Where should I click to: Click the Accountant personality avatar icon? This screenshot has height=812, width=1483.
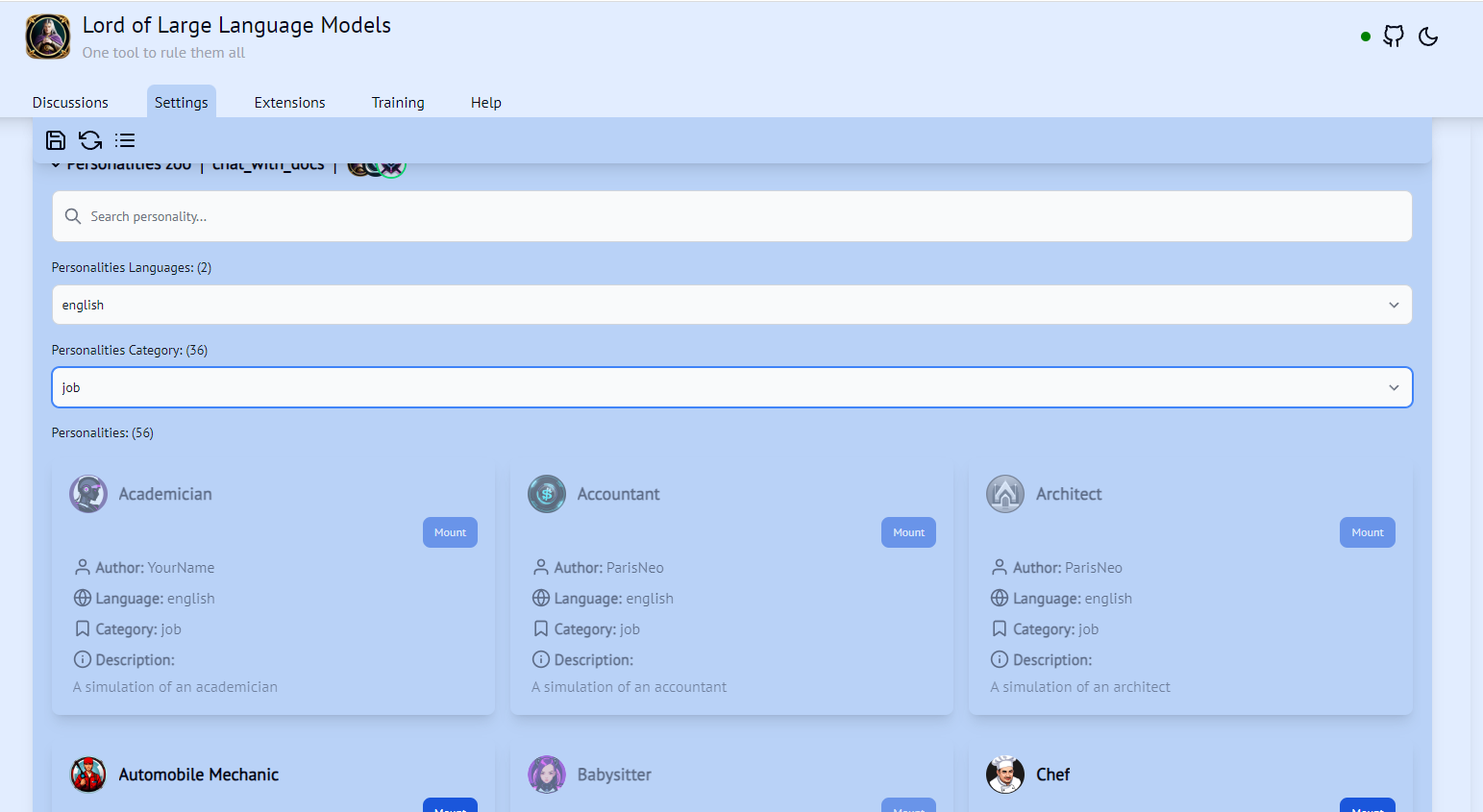pos(546,493)
